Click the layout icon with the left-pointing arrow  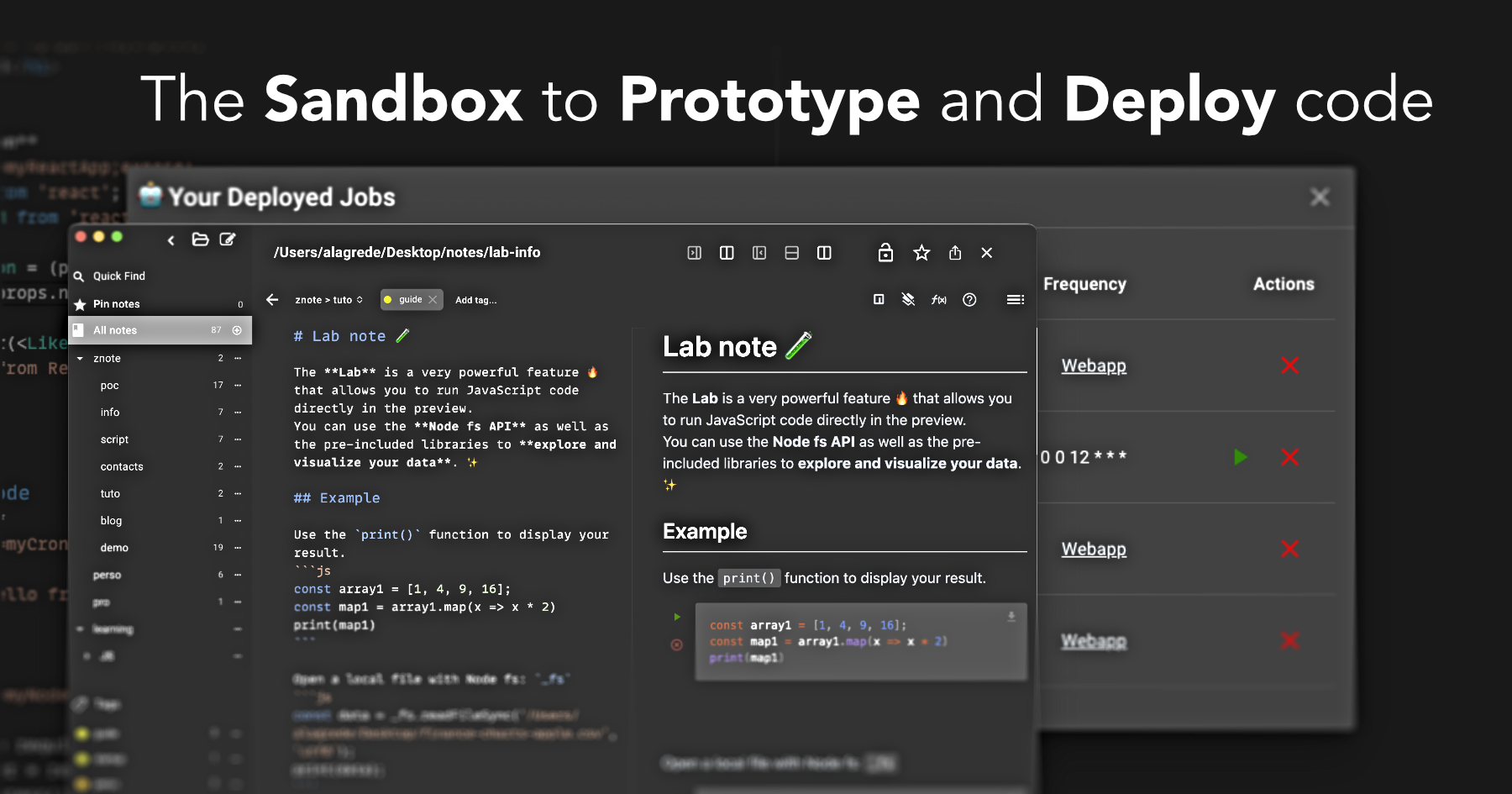(x=759, y=253)
